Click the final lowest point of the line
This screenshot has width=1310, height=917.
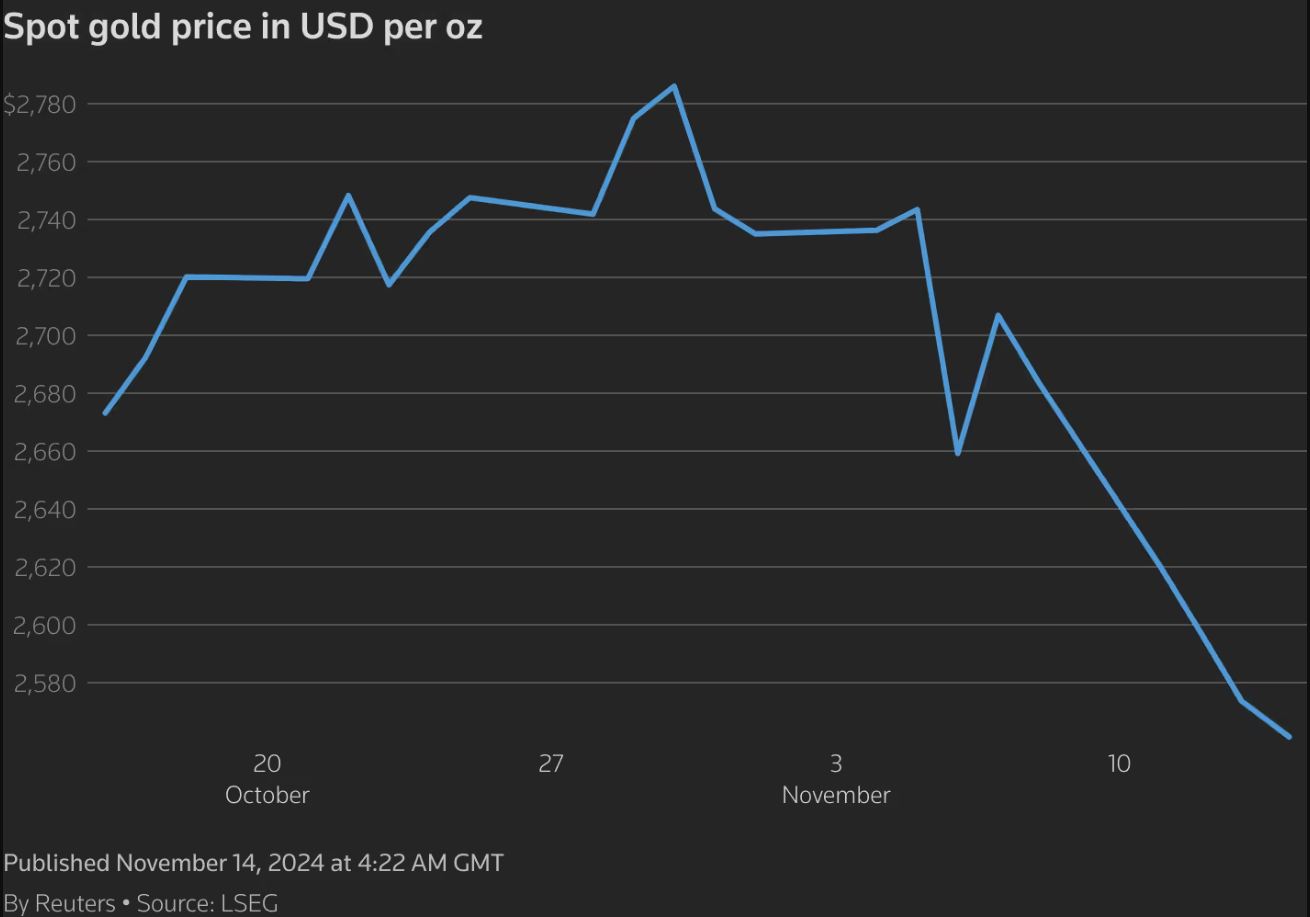pyautogui.click(x=1289, y=737)
